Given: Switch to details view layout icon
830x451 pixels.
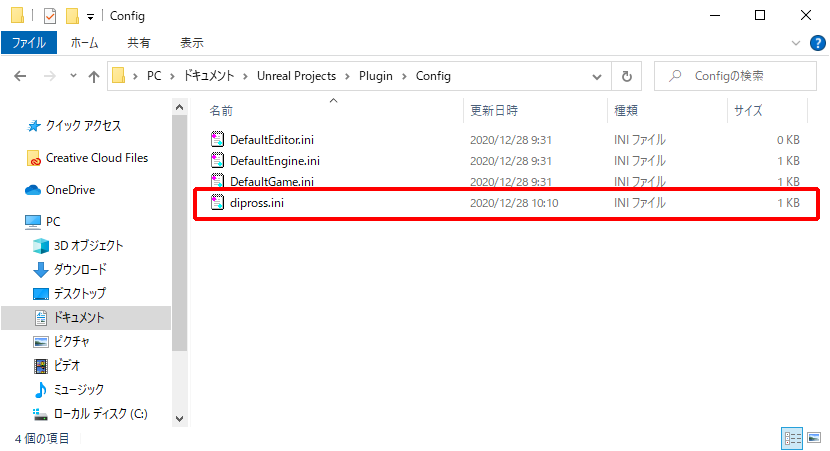Looking at the screenshot, I should tap(792, 438).
